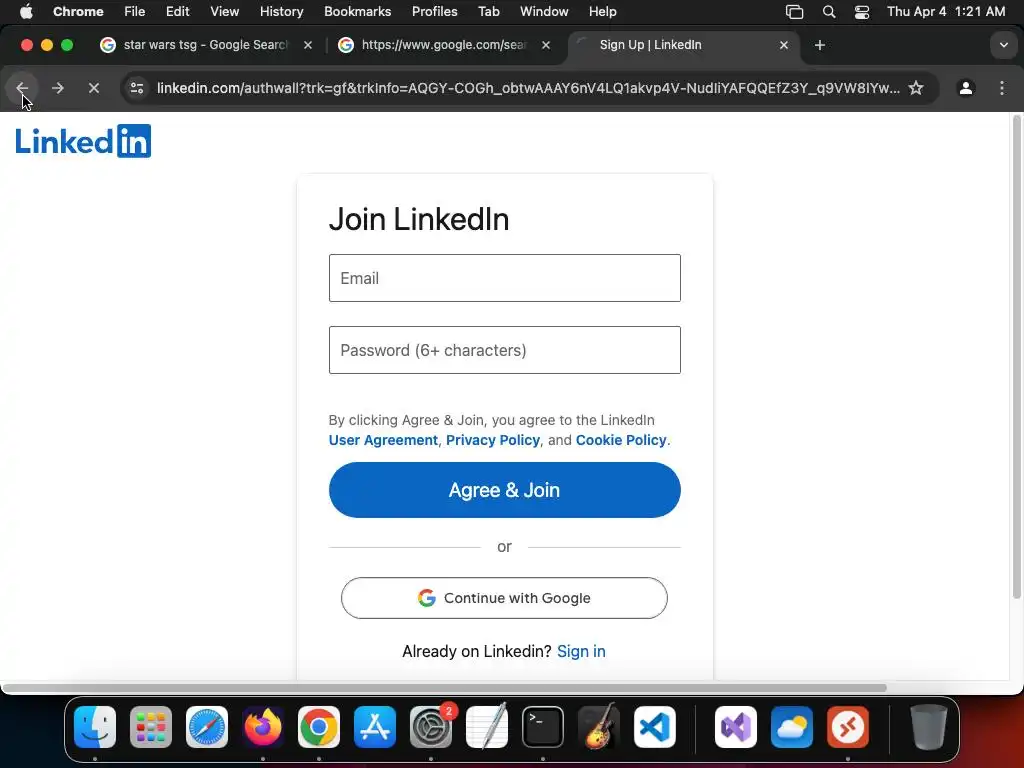Open Google Chrome from the Dock
The image size is (1024, 768).
tap(319, 727)
